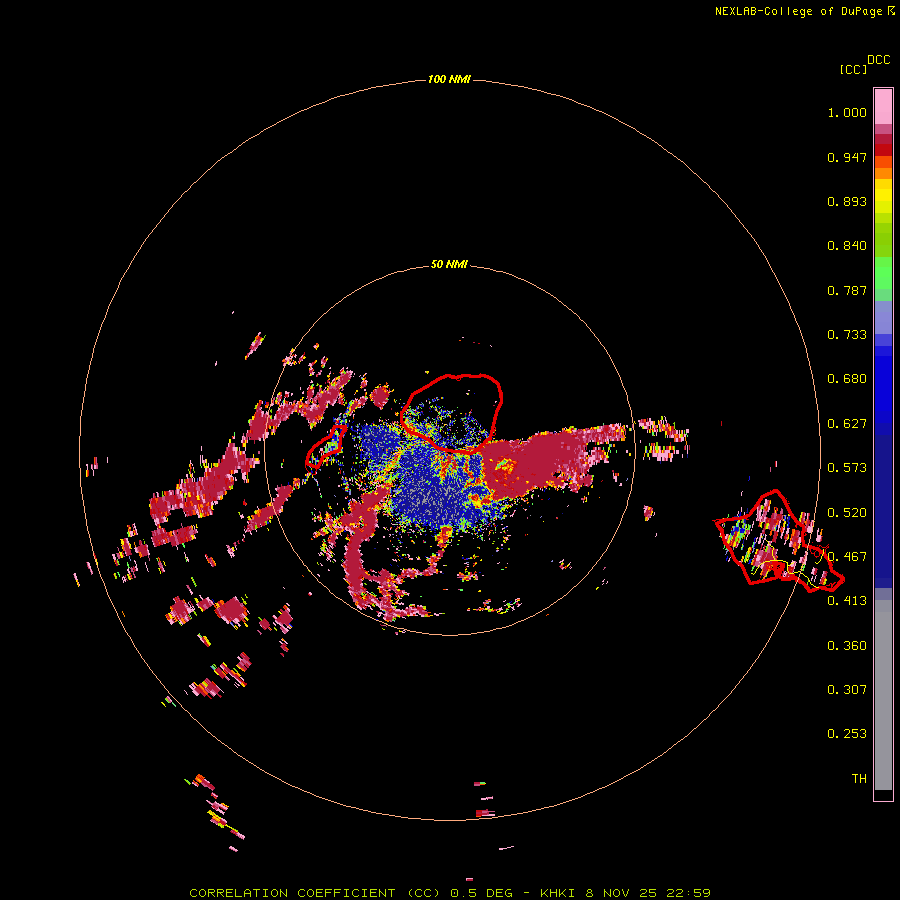This screenshot has width=900, height=900.
Task: Click the 0.413 scale value
Action: coord(847,601)
